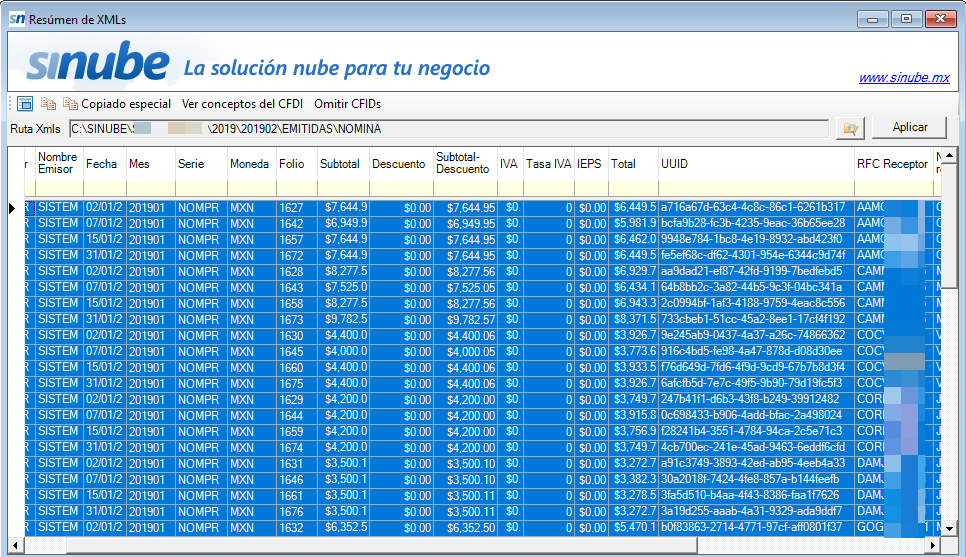
Task: Click into the Ruta Xmls path field
Action: [x=448, y=129]
